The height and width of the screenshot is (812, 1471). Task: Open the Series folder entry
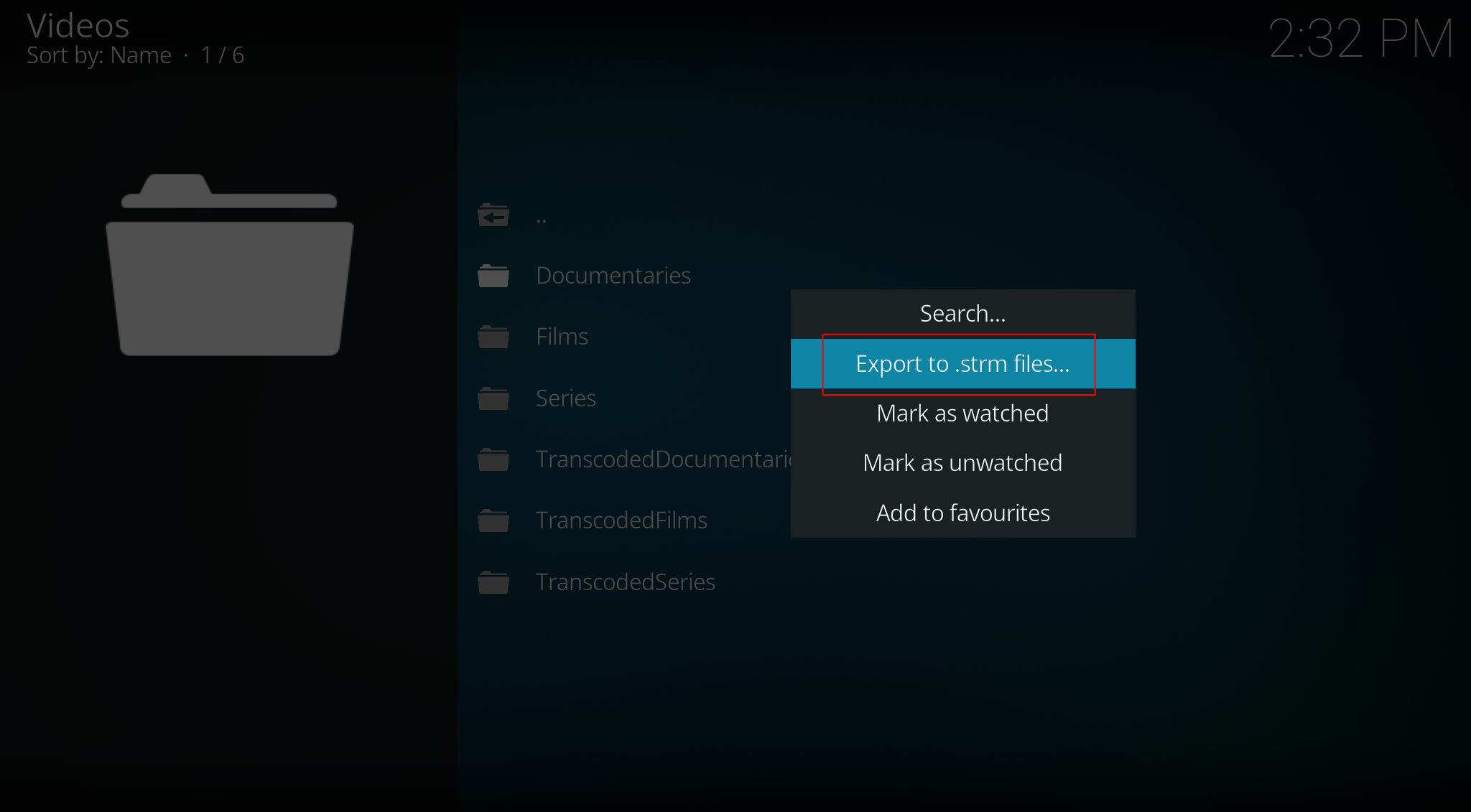566,398
